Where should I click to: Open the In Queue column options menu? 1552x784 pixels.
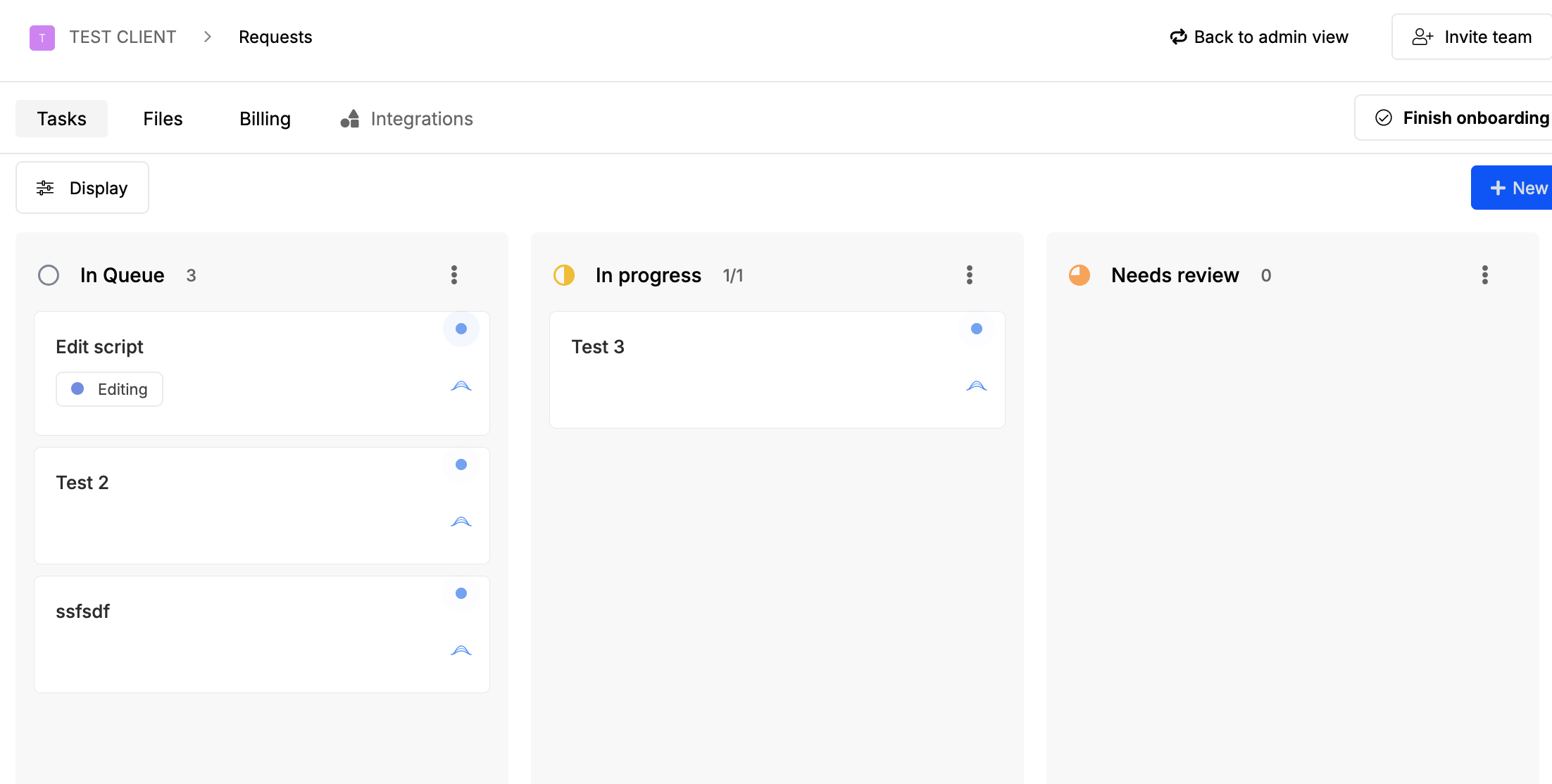(x=454, y=275)
